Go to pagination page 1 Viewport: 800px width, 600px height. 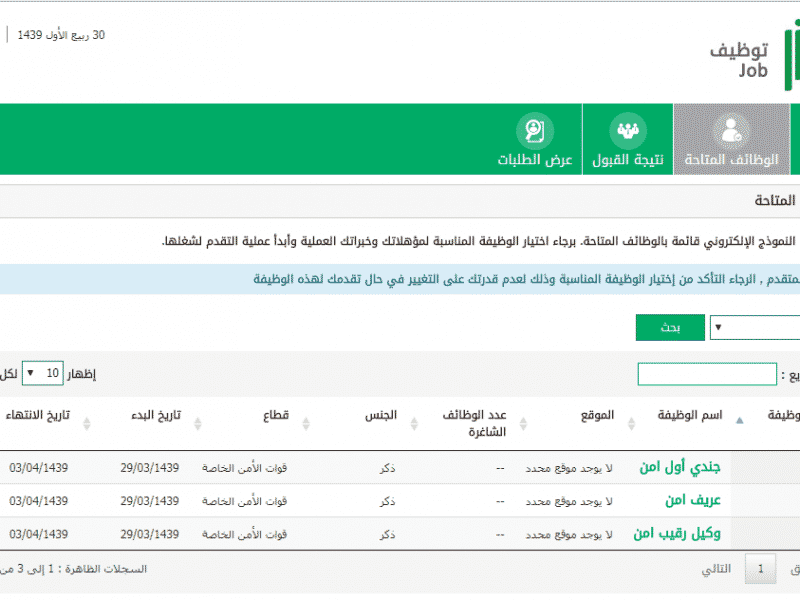(760, 568)
